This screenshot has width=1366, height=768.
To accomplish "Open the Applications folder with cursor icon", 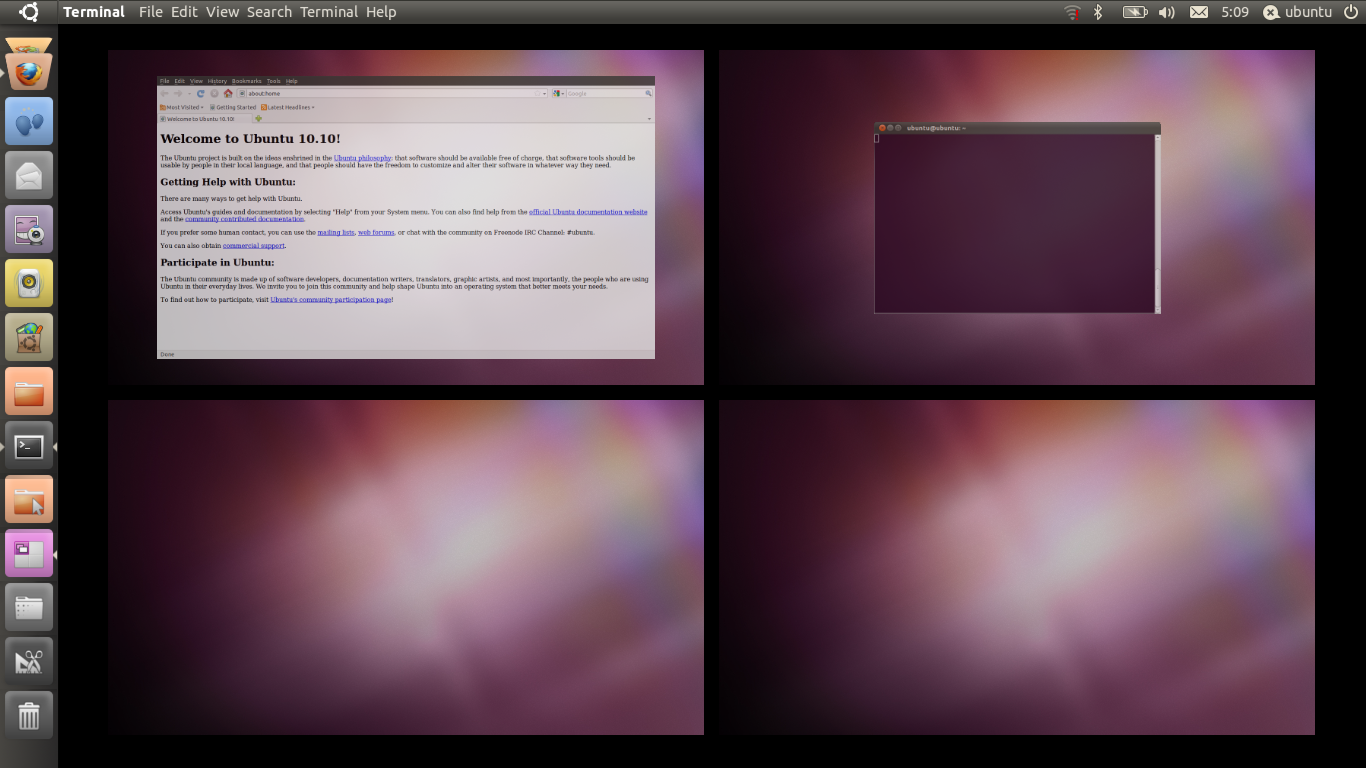I will (29, 500).
